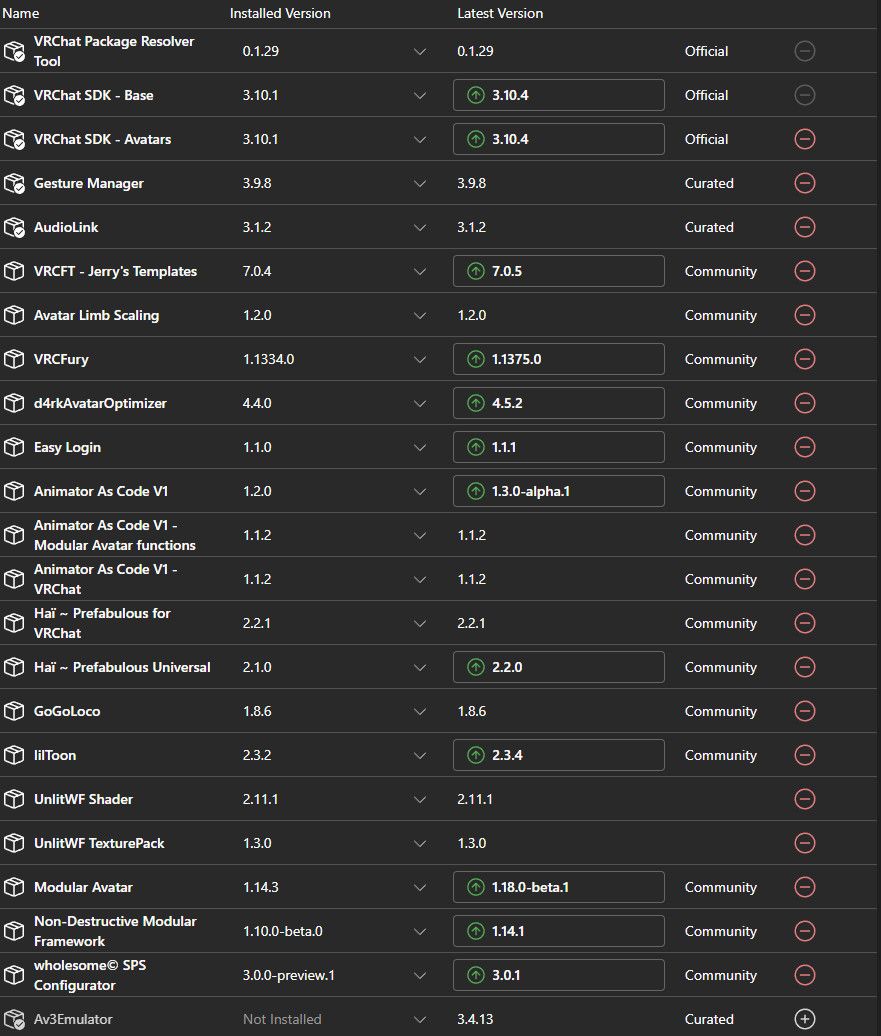881x1036 pixels.
Task: Click the latest version 3.4.13 of Av3Emulator
Action: 475,1019
